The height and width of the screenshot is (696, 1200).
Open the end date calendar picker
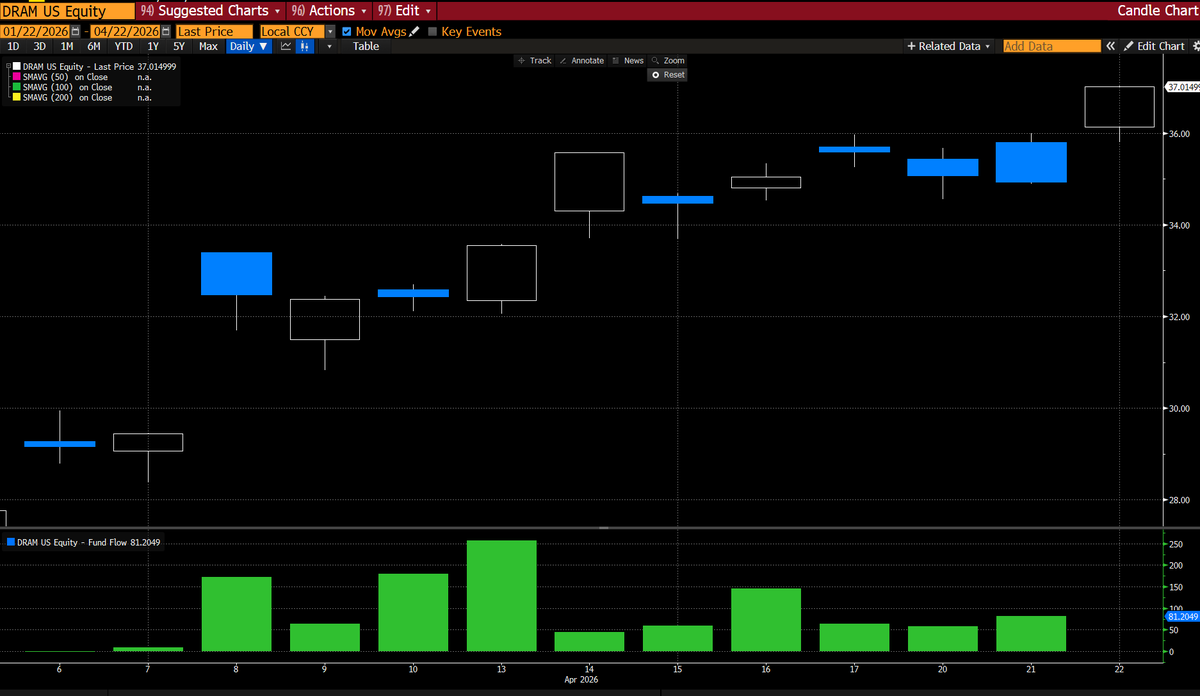click(165, 32)
